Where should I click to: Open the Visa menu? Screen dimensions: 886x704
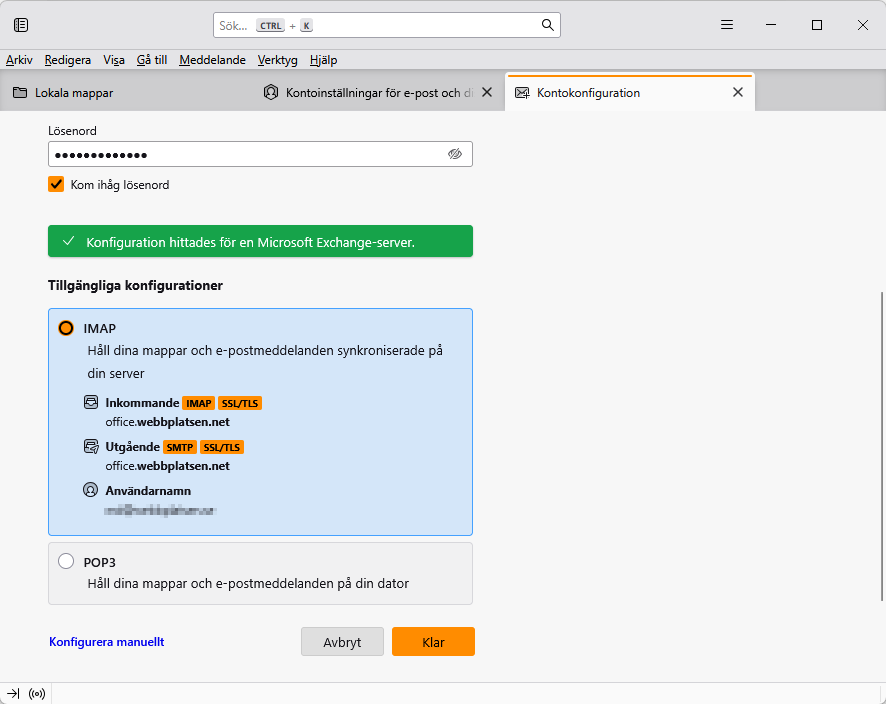(x=114, y=60)
